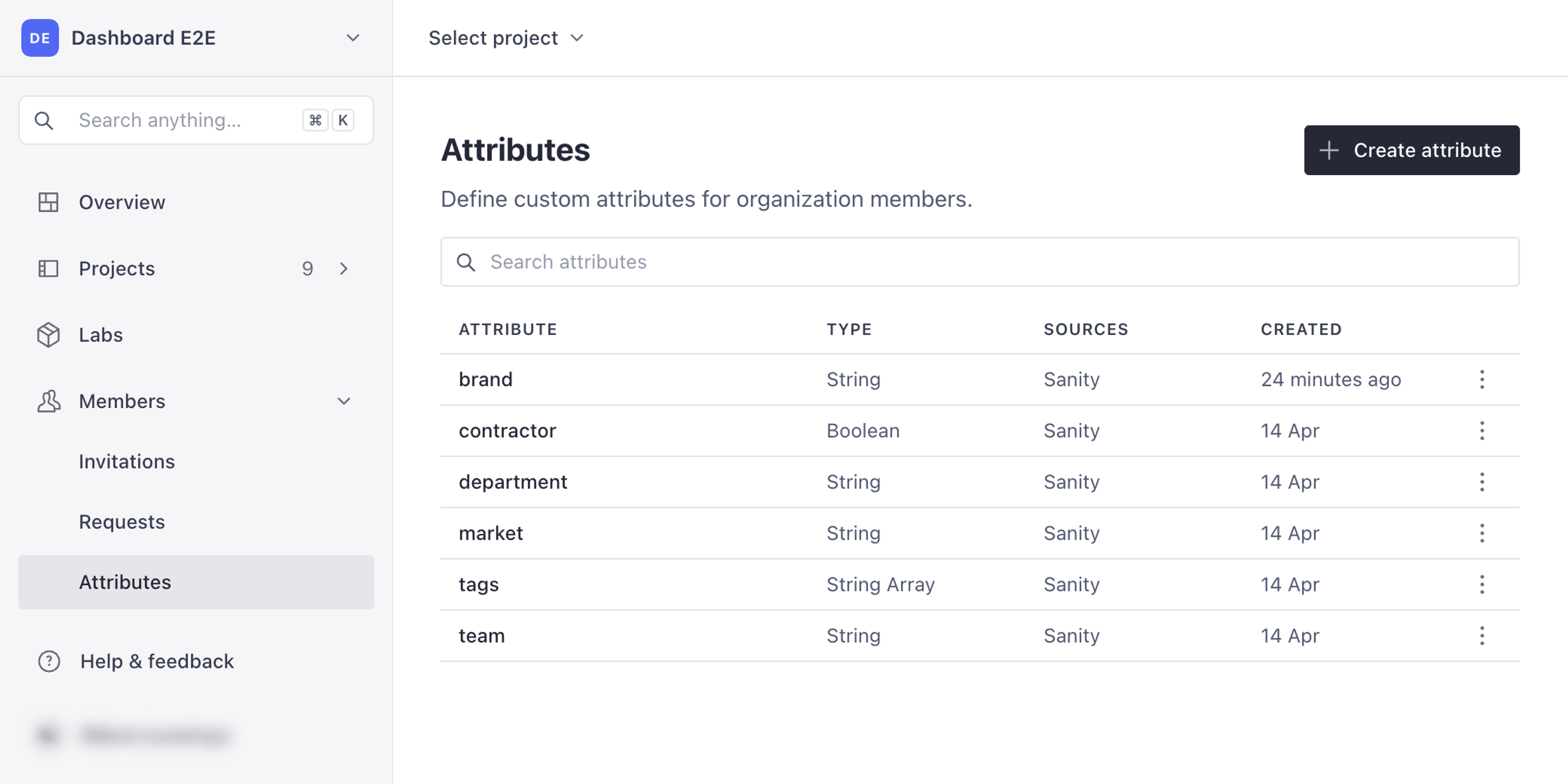Open the options menu for contractor
Image resolution: width=1568 pixels, height=784 pixels.
click(x=1482, y=430)
